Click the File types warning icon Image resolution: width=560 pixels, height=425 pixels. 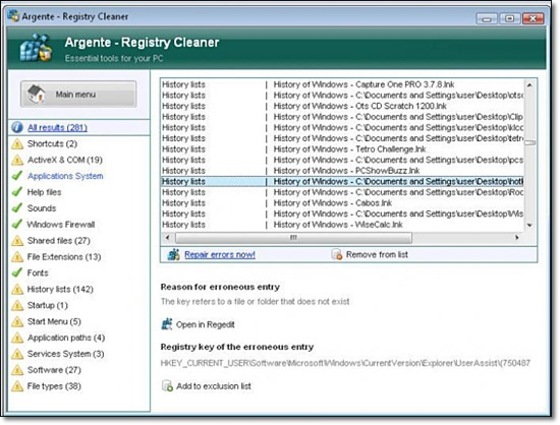pyautogui.click(x=17, y=386)
